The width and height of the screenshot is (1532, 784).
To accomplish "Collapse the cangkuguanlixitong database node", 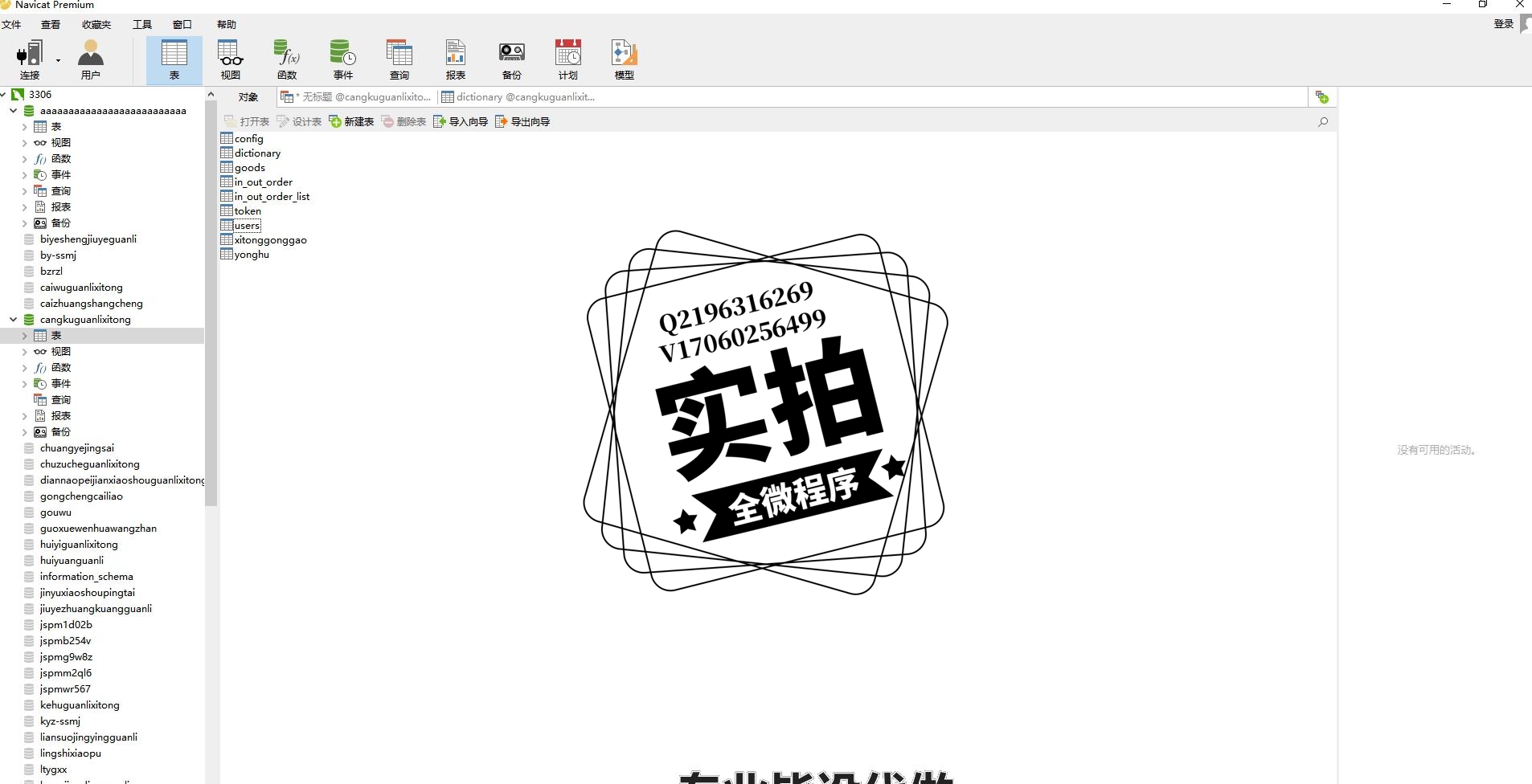I will (x=14, y=320).
